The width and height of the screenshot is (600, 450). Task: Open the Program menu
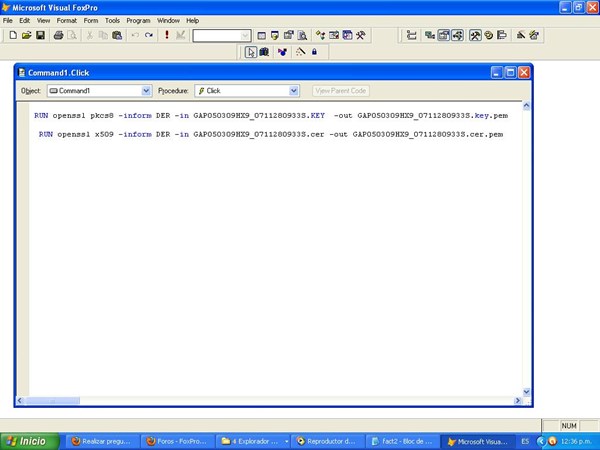coord(138,20)
